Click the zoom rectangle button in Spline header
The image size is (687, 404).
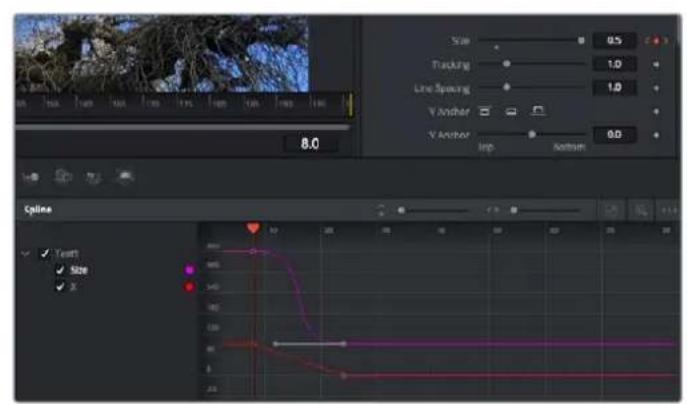point(641,211)
